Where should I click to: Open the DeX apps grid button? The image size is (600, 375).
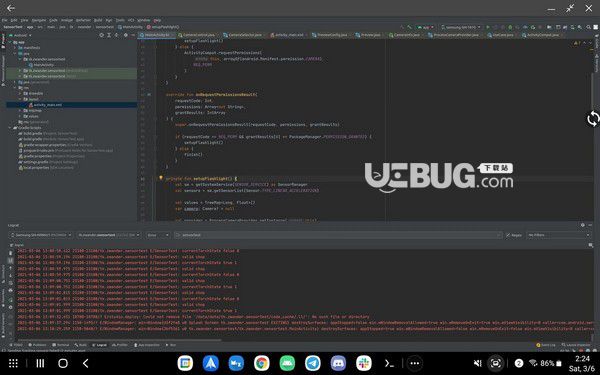point(13,364)
